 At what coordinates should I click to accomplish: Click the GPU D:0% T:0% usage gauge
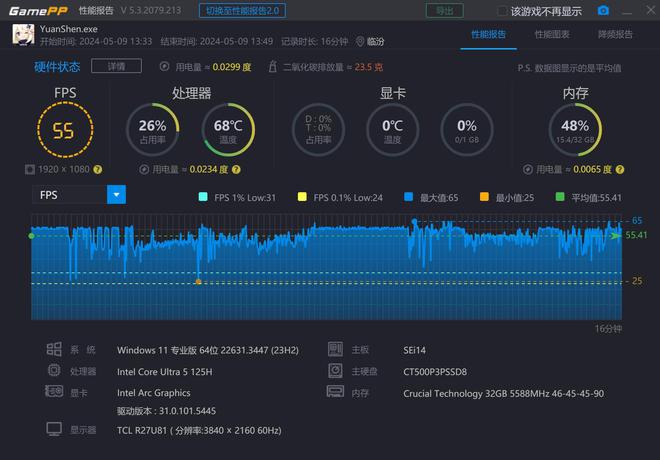[318, 130]
